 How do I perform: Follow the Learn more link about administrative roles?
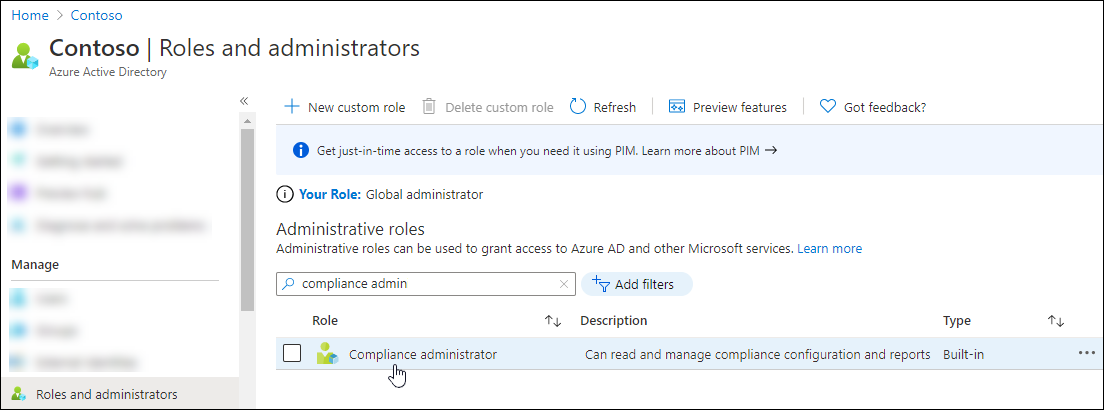[x=829, y=248]
